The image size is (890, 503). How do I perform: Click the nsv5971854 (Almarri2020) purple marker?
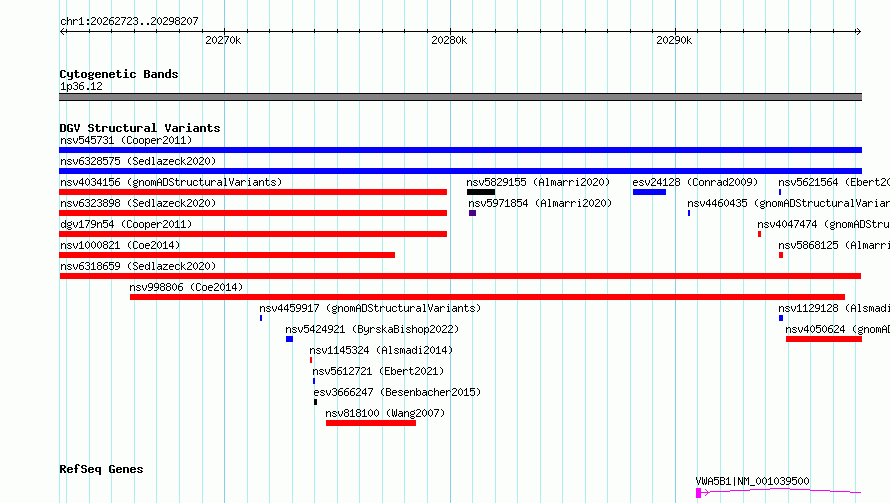(472, 213)
